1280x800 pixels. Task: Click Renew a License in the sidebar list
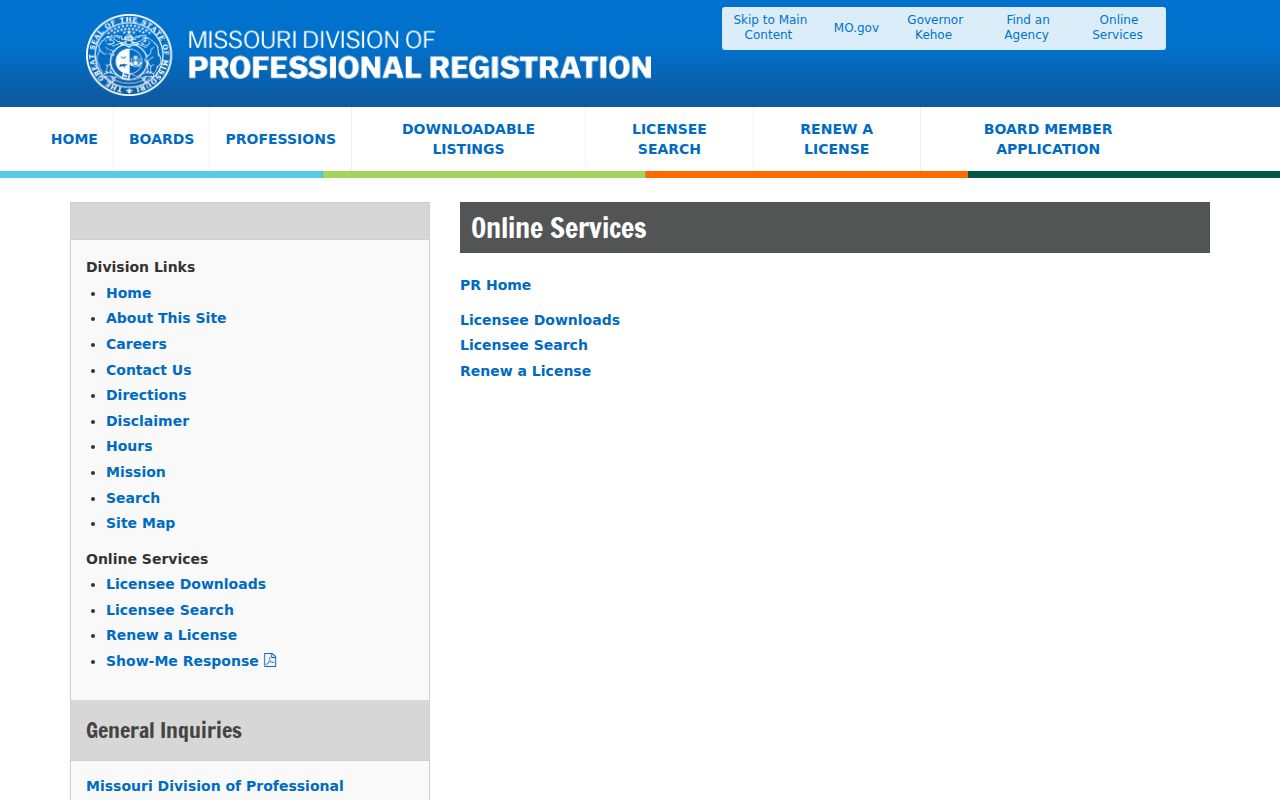(172, 635)
